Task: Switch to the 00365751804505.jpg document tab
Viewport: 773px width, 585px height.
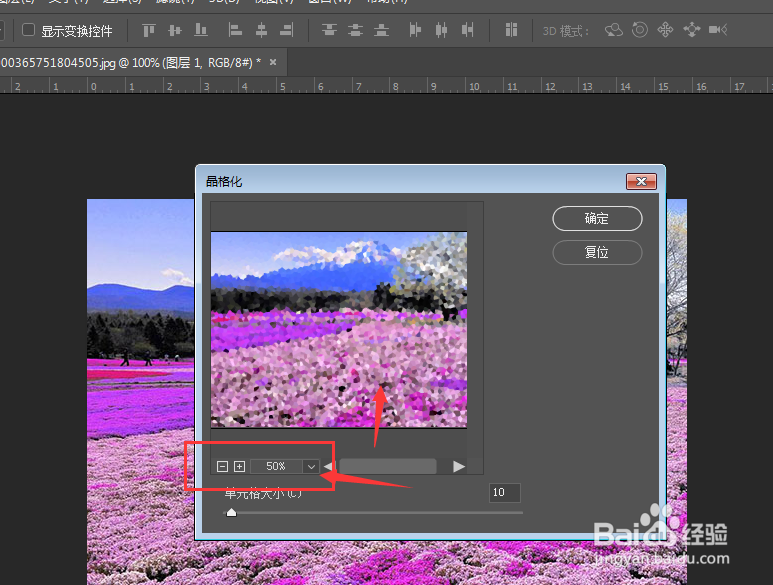Action: pyautogui.click(x=131, y=63)
